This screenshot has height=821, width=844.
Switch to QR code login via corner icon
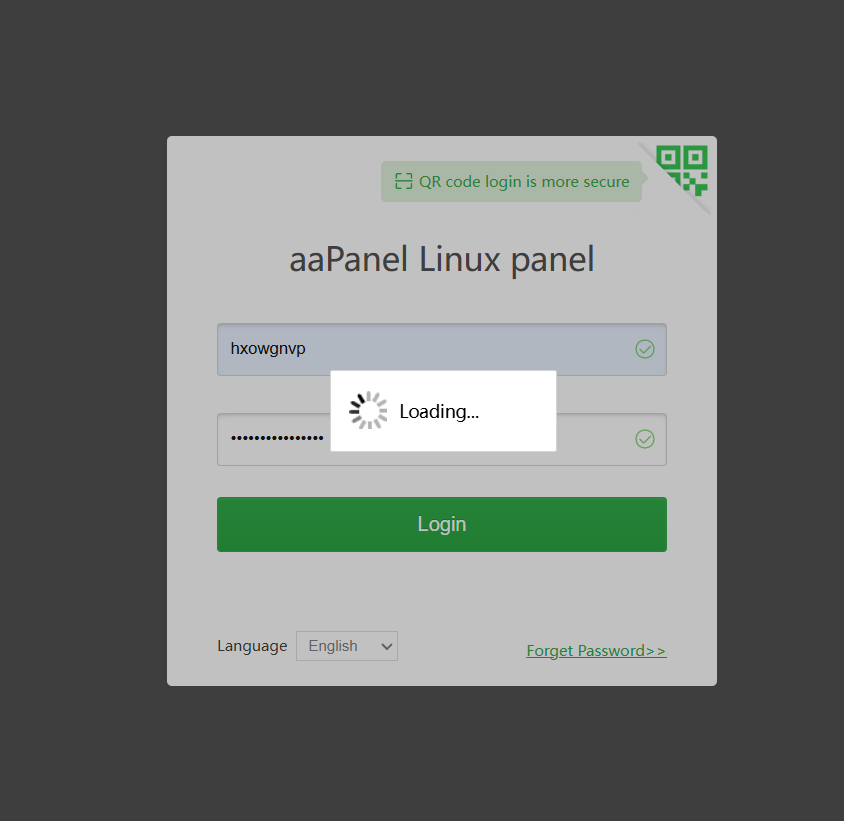coord(681,170)
